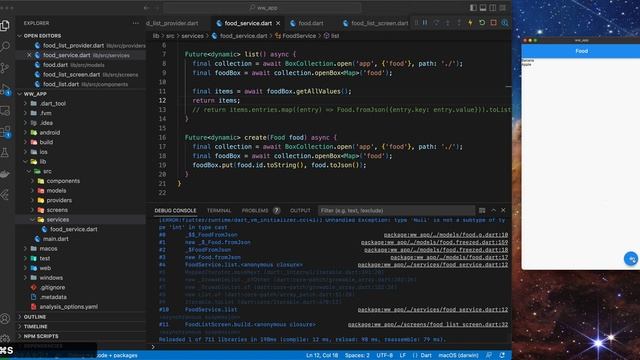The height and width of the screenshot is (360, 640).
Task: Expand the OUTLINE section
Action: click(35, 317)
